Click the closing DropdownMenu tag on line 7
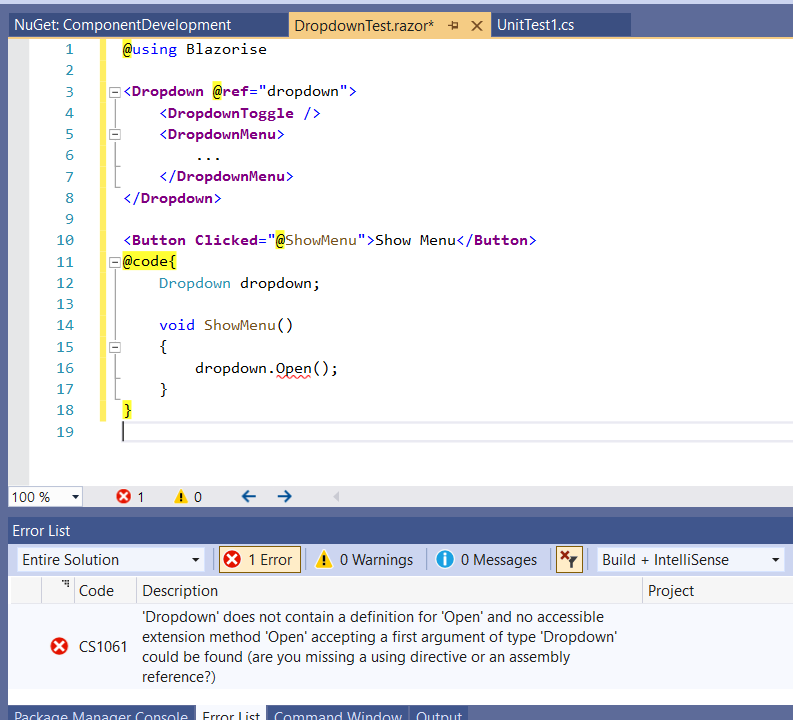The height and width of the screenshot is (720, 793). point(226,176)
